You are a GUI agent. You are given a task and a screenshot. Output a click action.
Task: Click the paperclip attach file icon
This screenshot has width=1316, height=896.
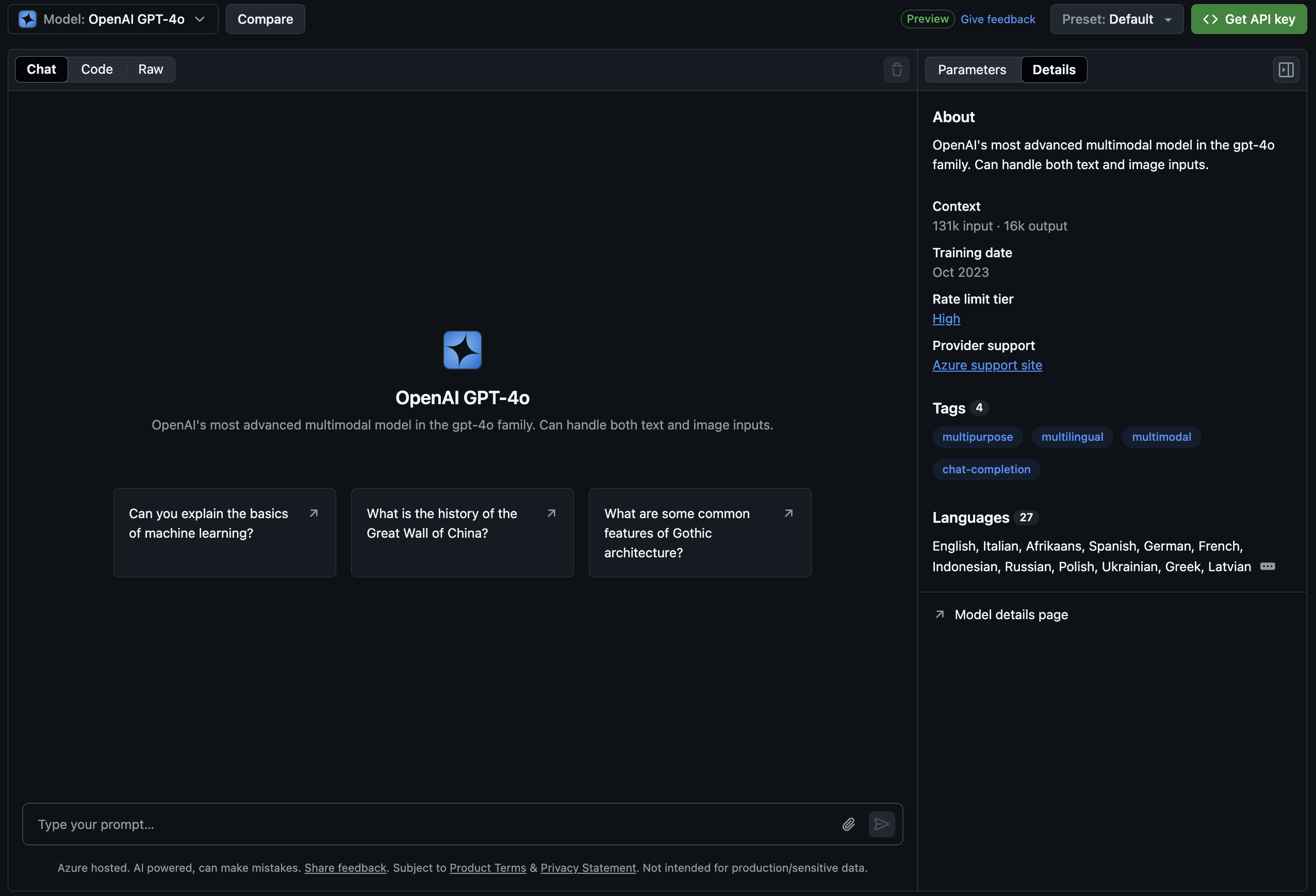coord(848,824)
